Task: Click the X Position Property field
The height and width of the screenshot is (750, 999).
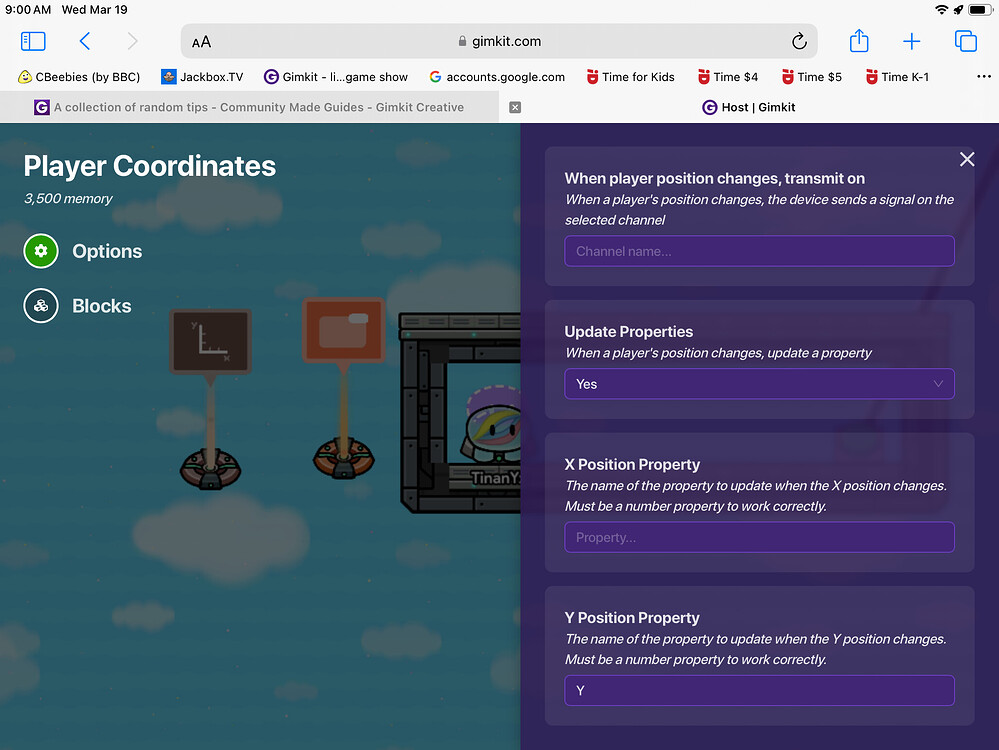Action: [x=759, y=537]
